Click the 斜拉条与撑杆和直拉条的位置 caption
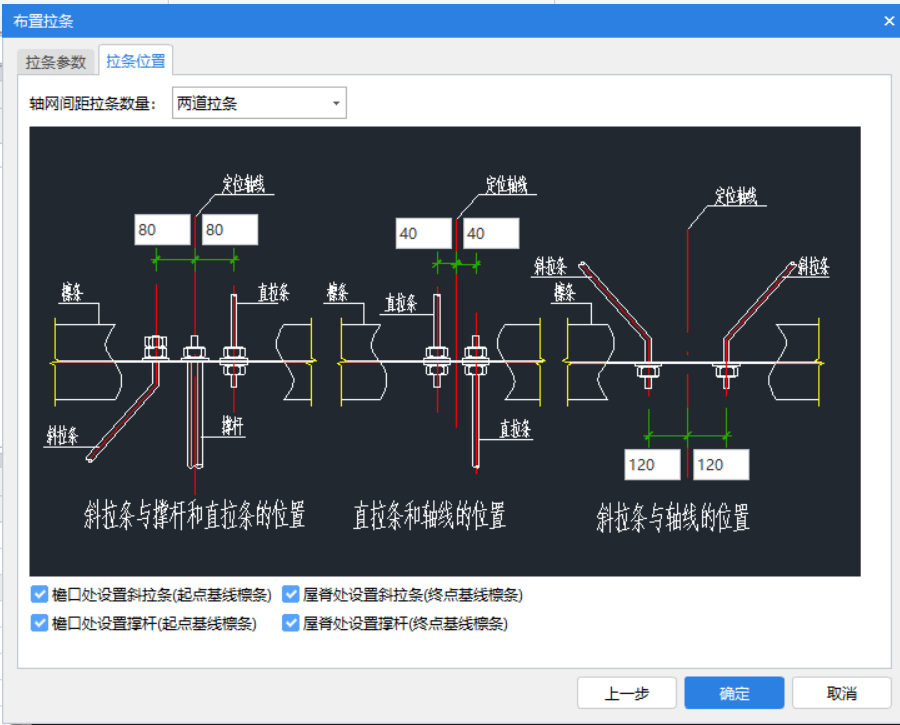The image size is (900, 725). [x=195, y=514]
